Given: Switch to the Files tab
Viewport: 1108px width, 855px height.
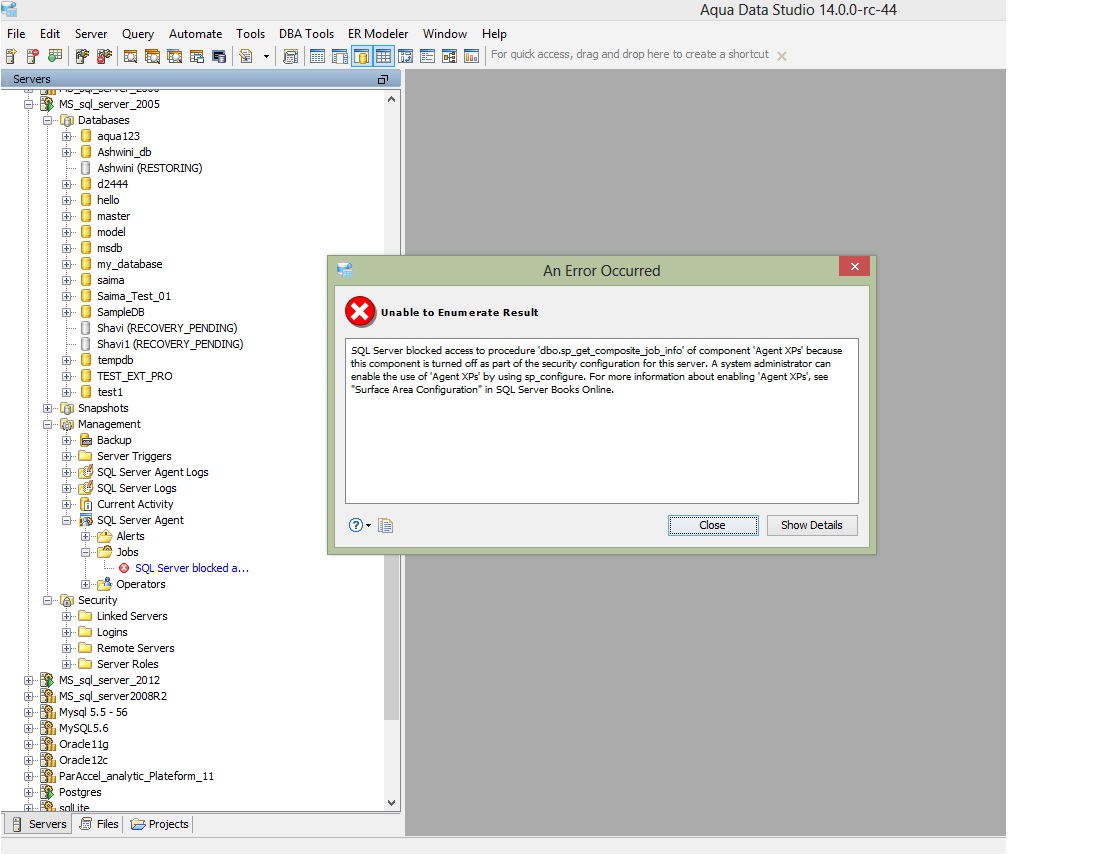Looking at the screenshot, I should coord(99,824).
